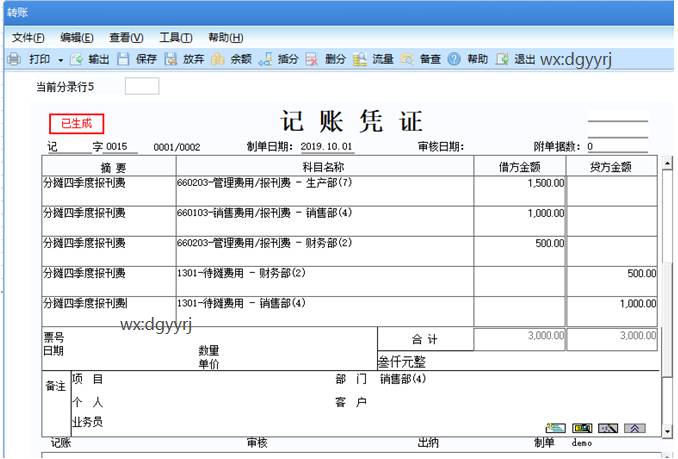
Task: Click the Cash Flow (流量) icon
Action: pyautogui.click(x=360, y=60)
